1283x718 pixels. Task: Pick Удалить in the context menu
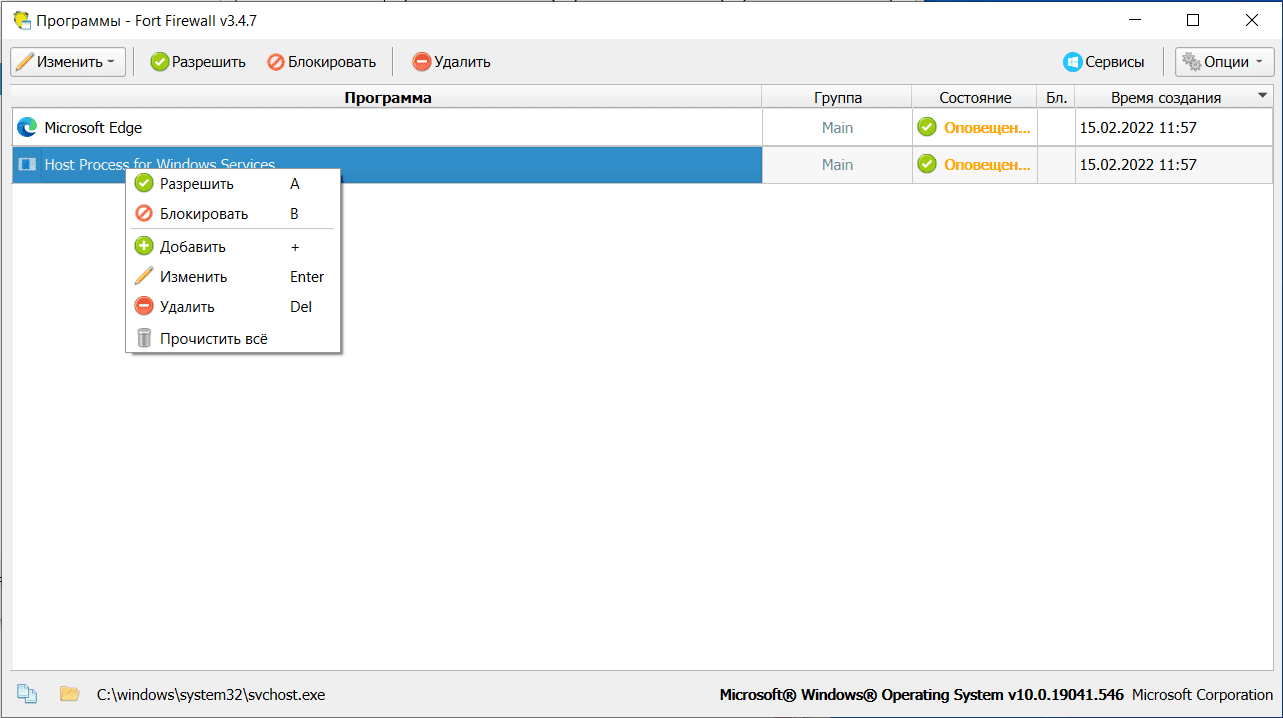(187, 307)
